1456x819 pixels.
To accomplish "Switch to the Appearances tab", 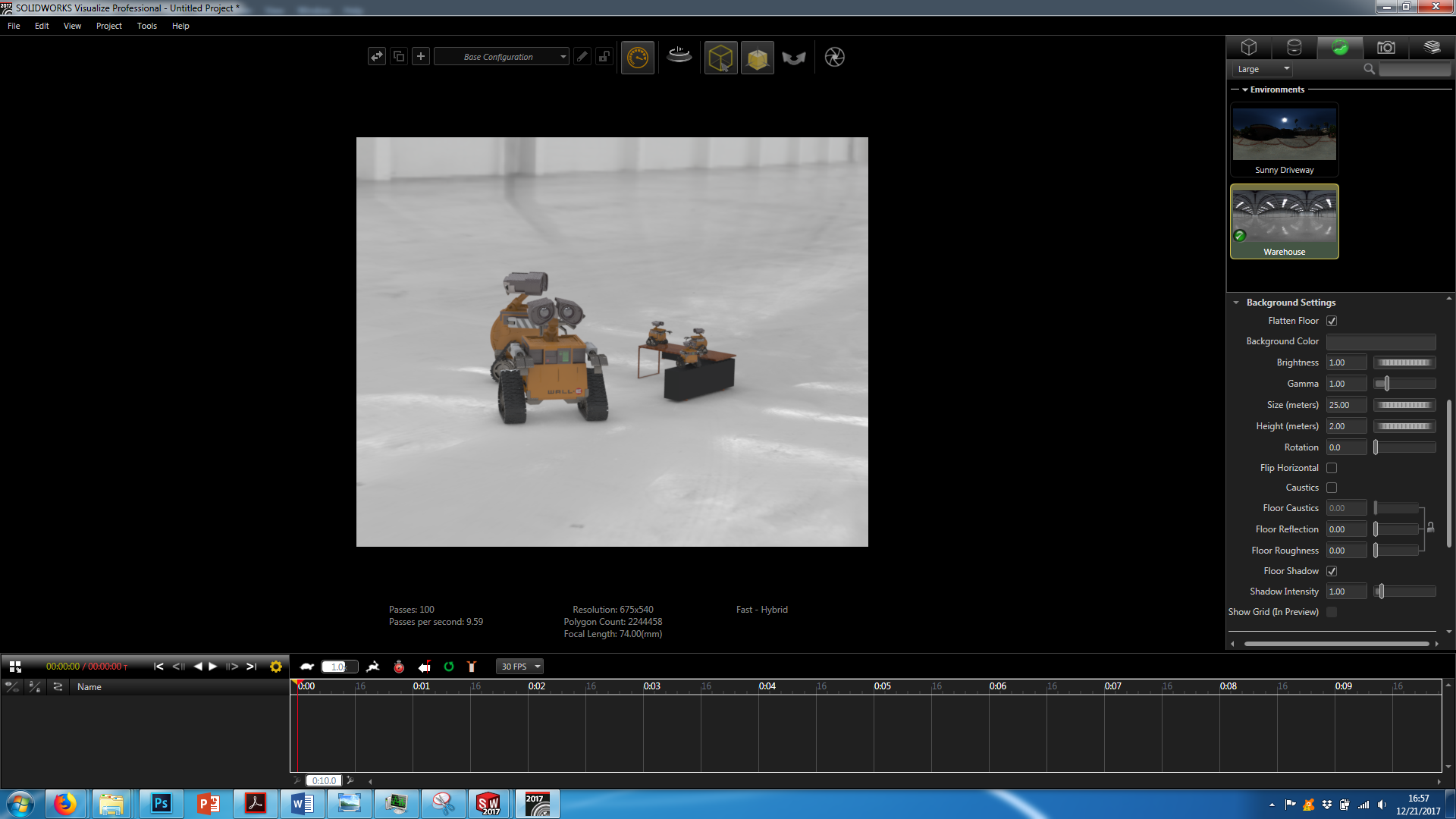I will tap(1294, 47).
